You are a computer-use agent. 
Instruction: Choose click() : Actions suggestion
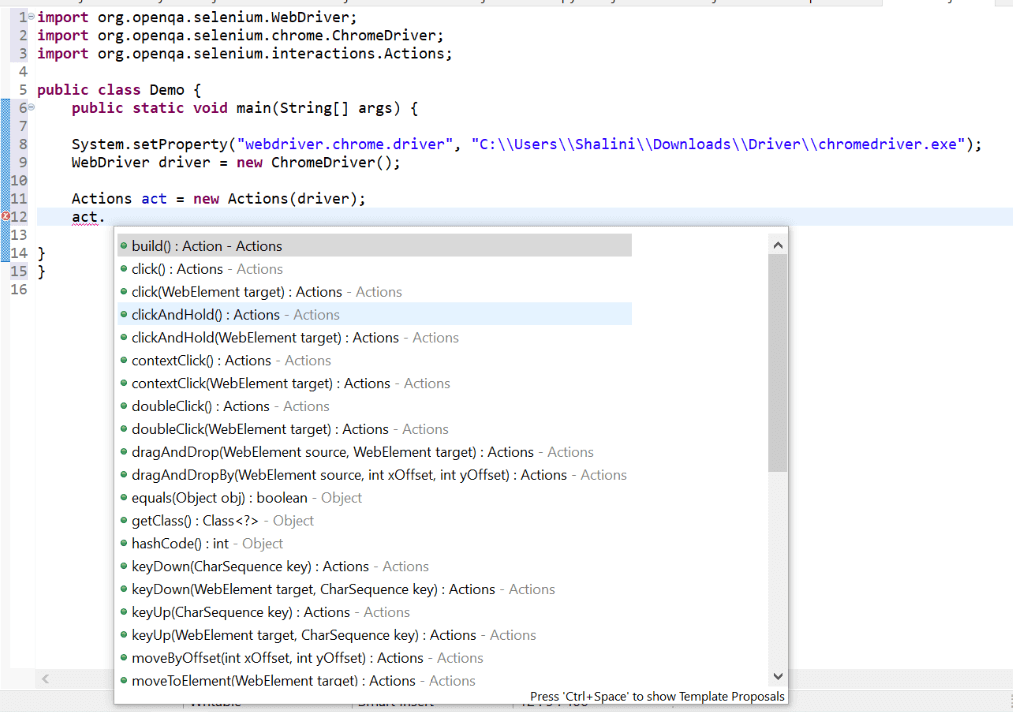[x=375, y=269]
